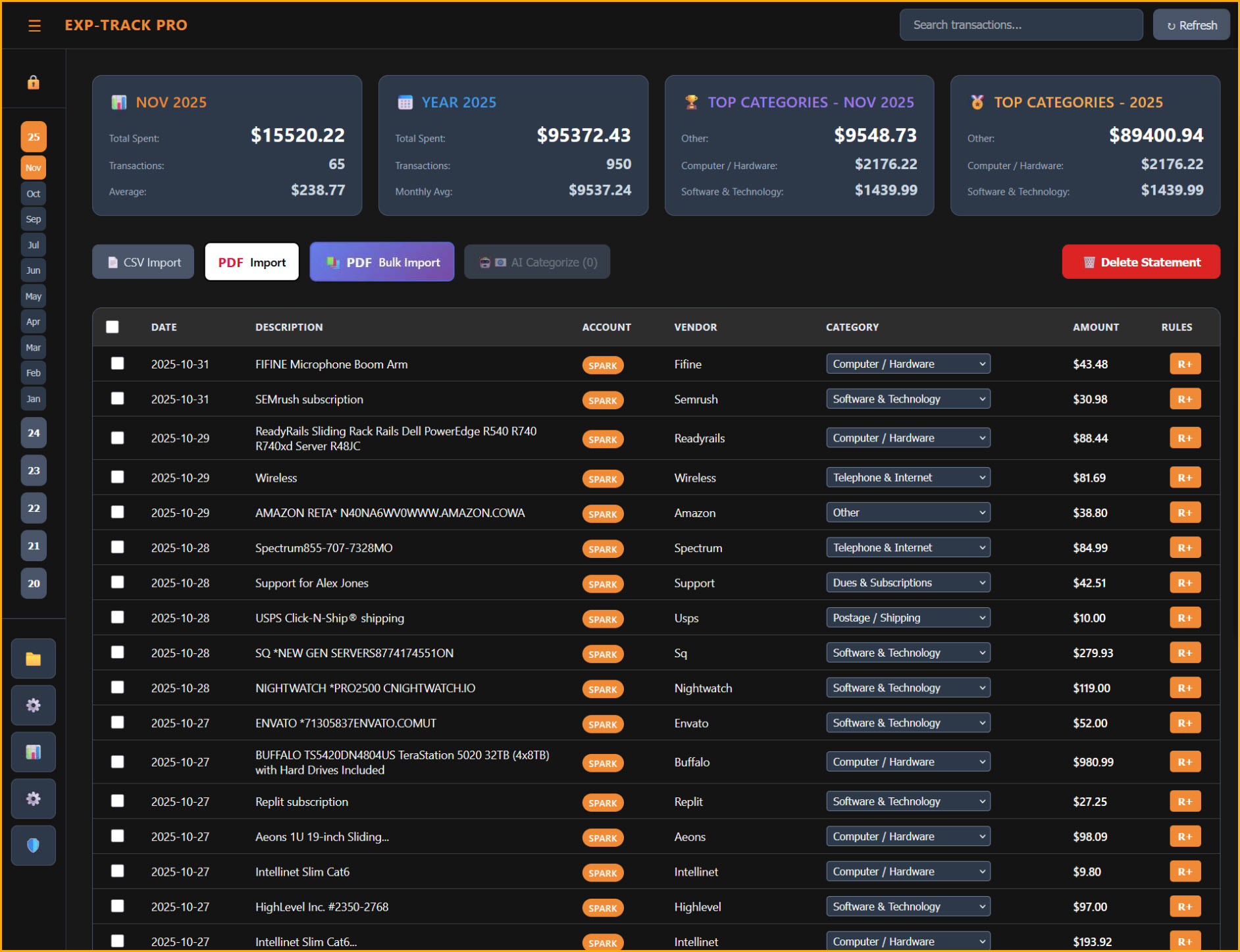Open the Replit subscription category dropdown
1240x952 pixels.
point(908,801)
